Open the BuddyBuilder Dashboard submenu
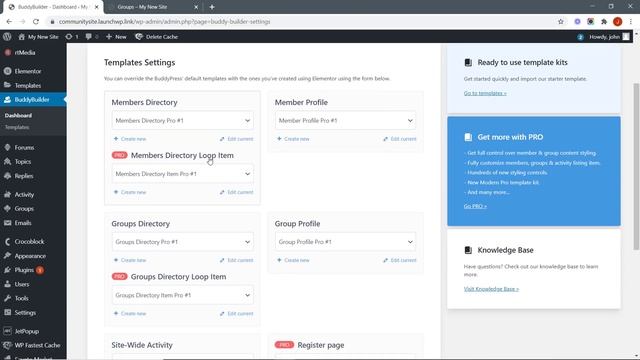The width and height of the screenshot is (640, 360). 18,116
